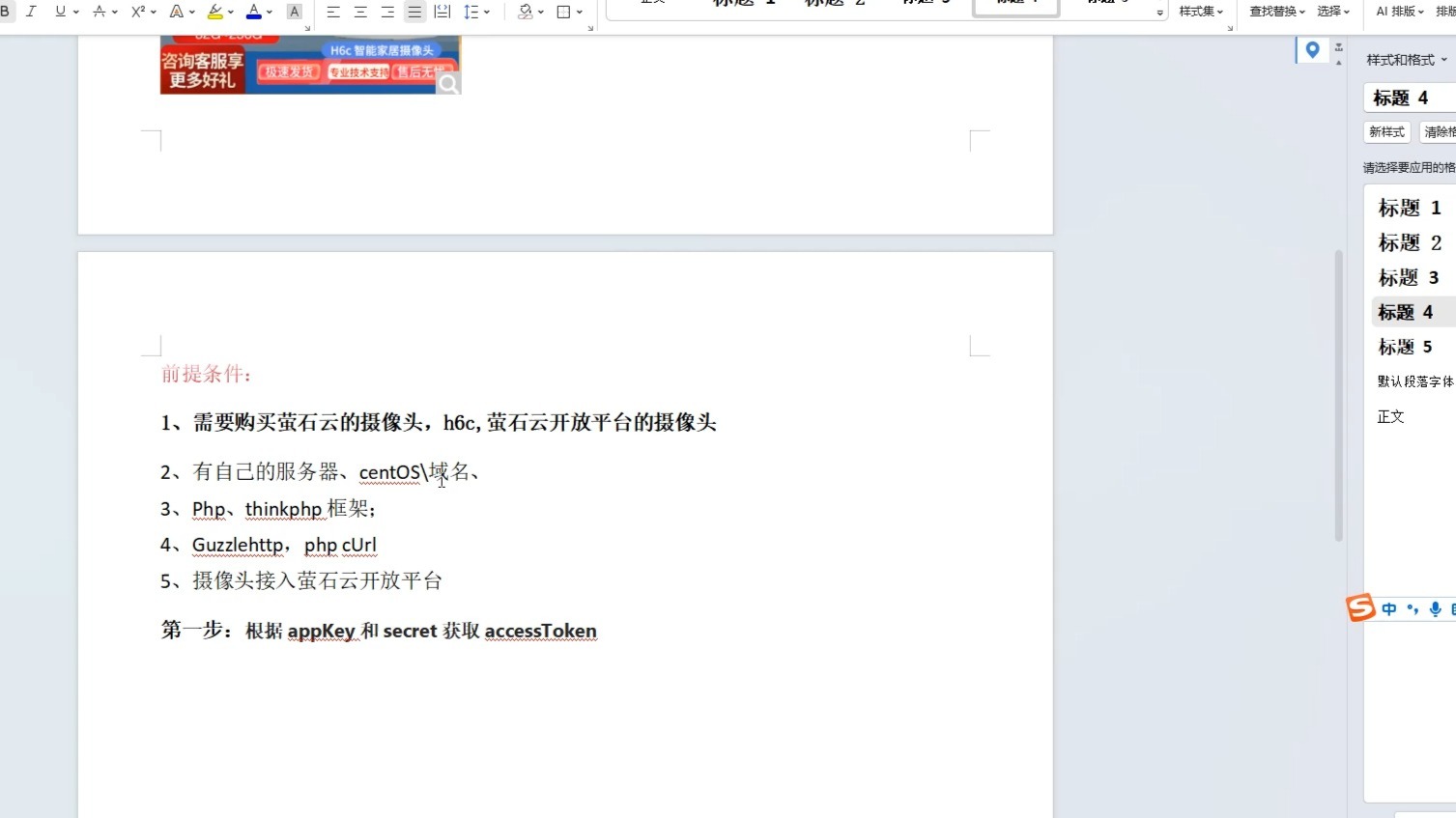This screenshot has height=818, width=1456.
Task: Toggle character shading
Action: 295,12
